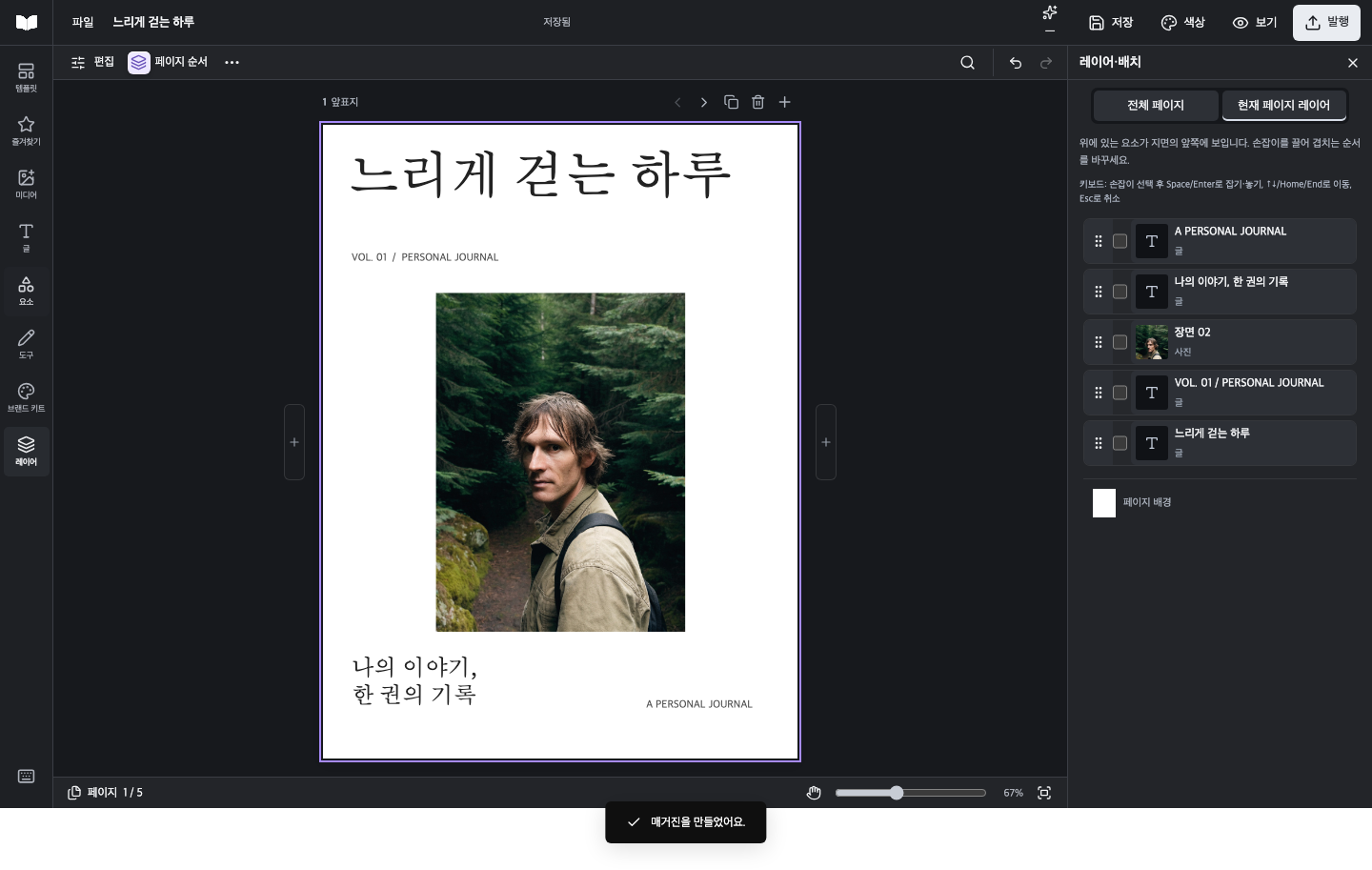The width and height of the screenshot is (1372, 870).
Task: Click the 발행 publish button
Action: pyautogui.click(x=1326, y=23)
